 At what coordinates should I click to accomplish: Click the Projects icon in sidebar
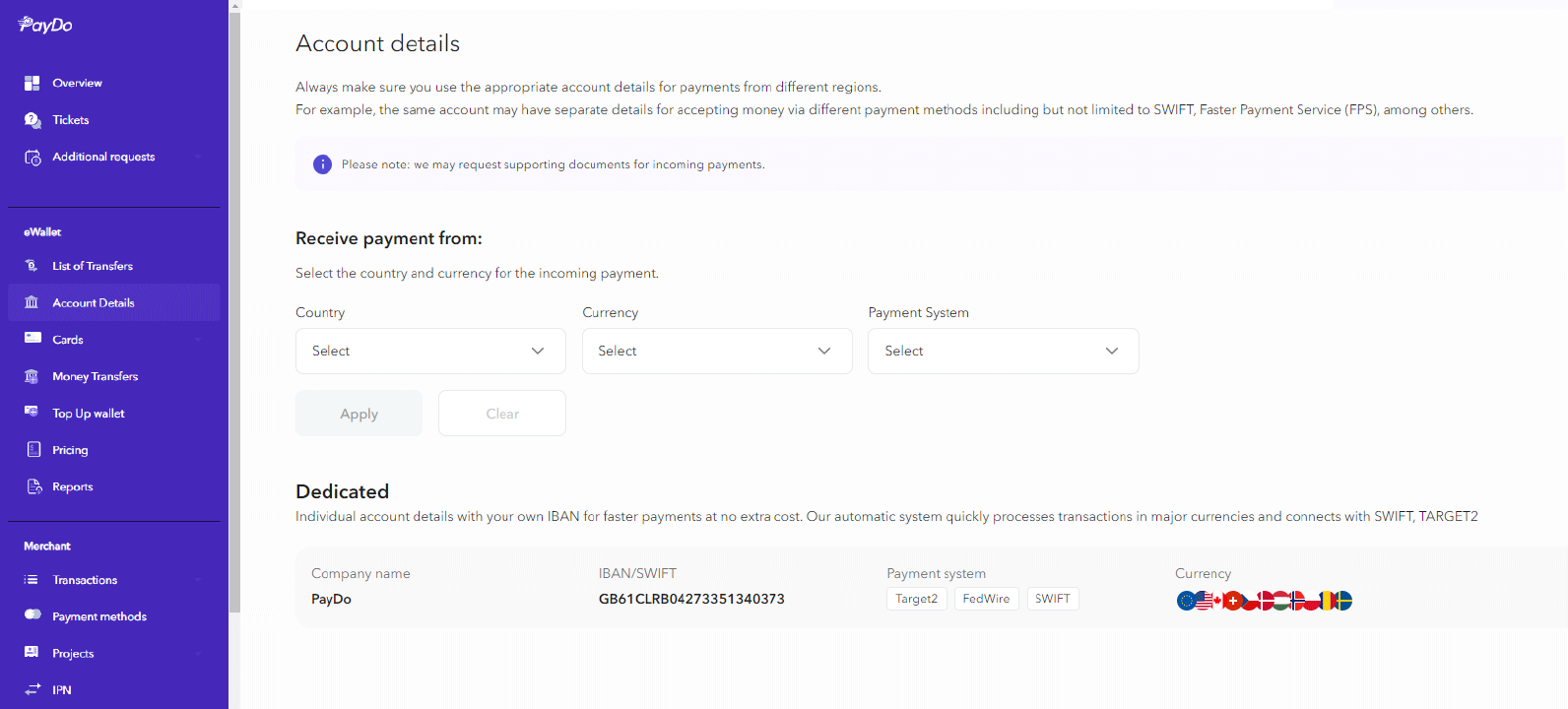coord(33,652)
